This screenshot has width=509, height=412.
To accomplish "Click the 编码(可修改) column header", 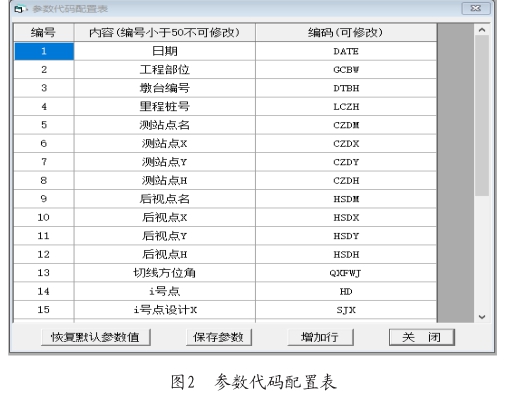I will pyautogui.click(x=346, y=33).
